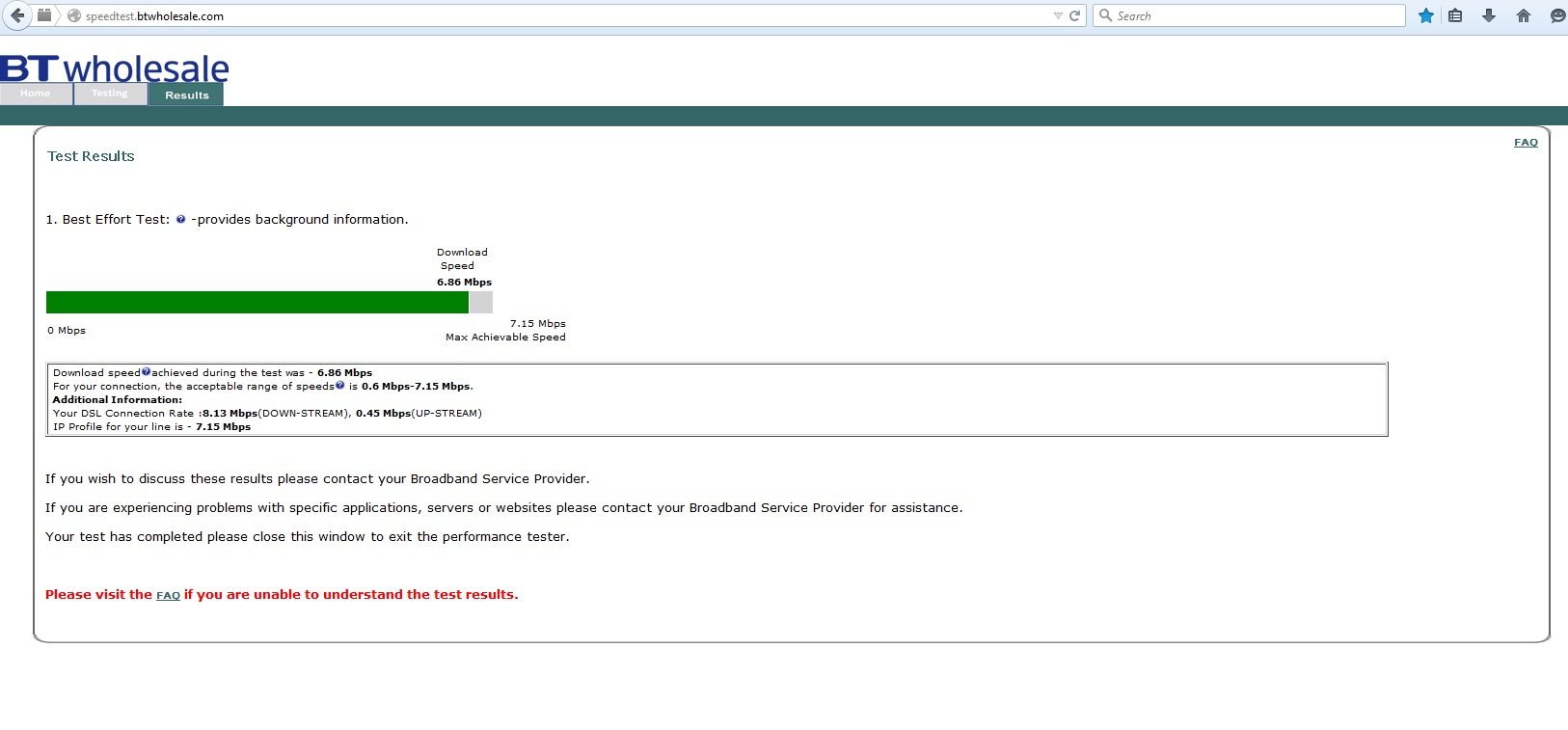Click the smiley face icon in toolbar
The image size is (1568, 730).
[1556, 15]
